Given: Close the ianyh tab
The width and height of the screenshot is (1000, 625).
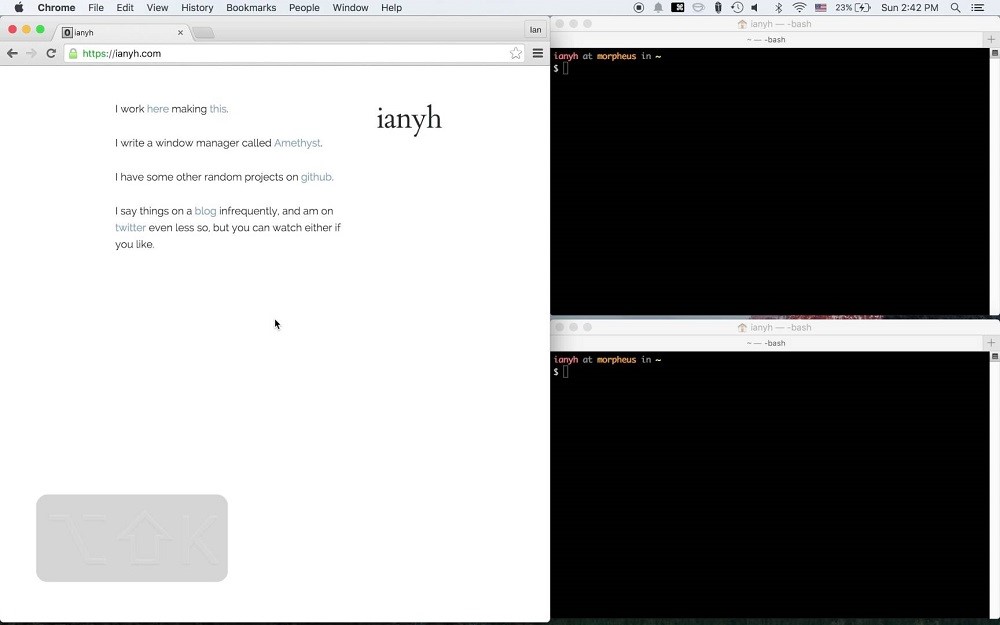Looking at the screenshot, I should [180, 33].
